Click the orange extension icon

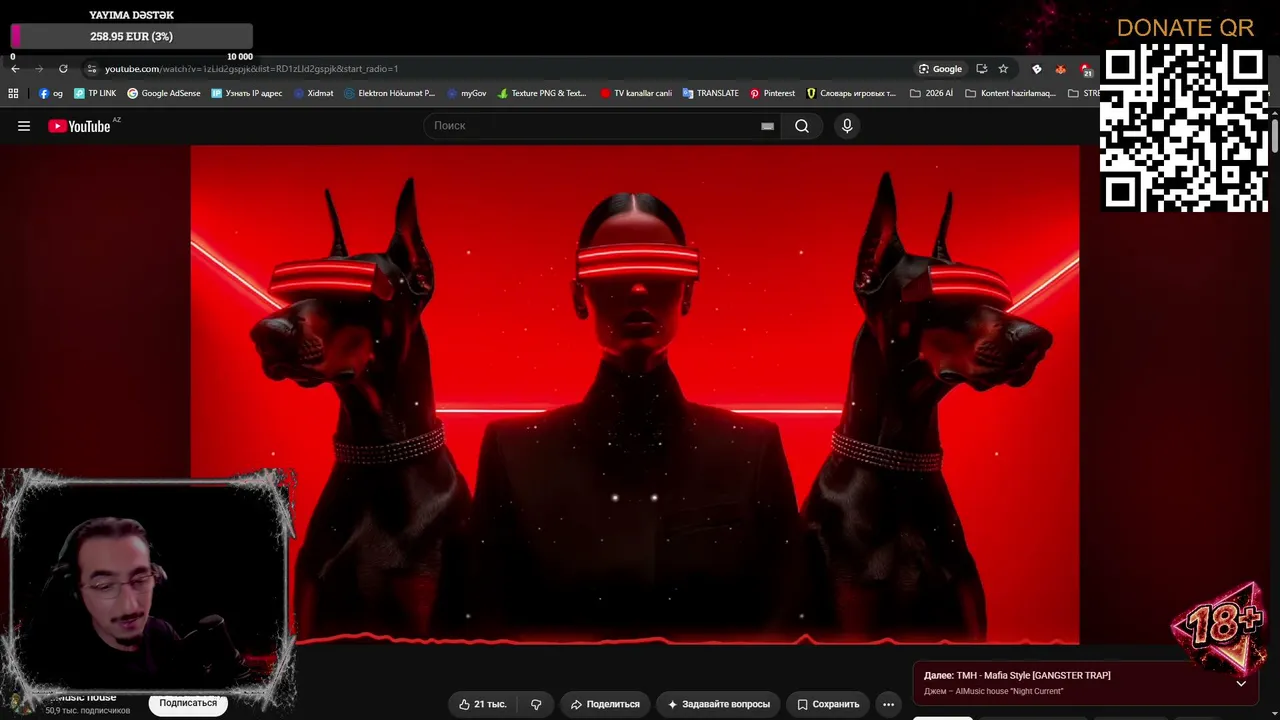tap(1060, 69)
